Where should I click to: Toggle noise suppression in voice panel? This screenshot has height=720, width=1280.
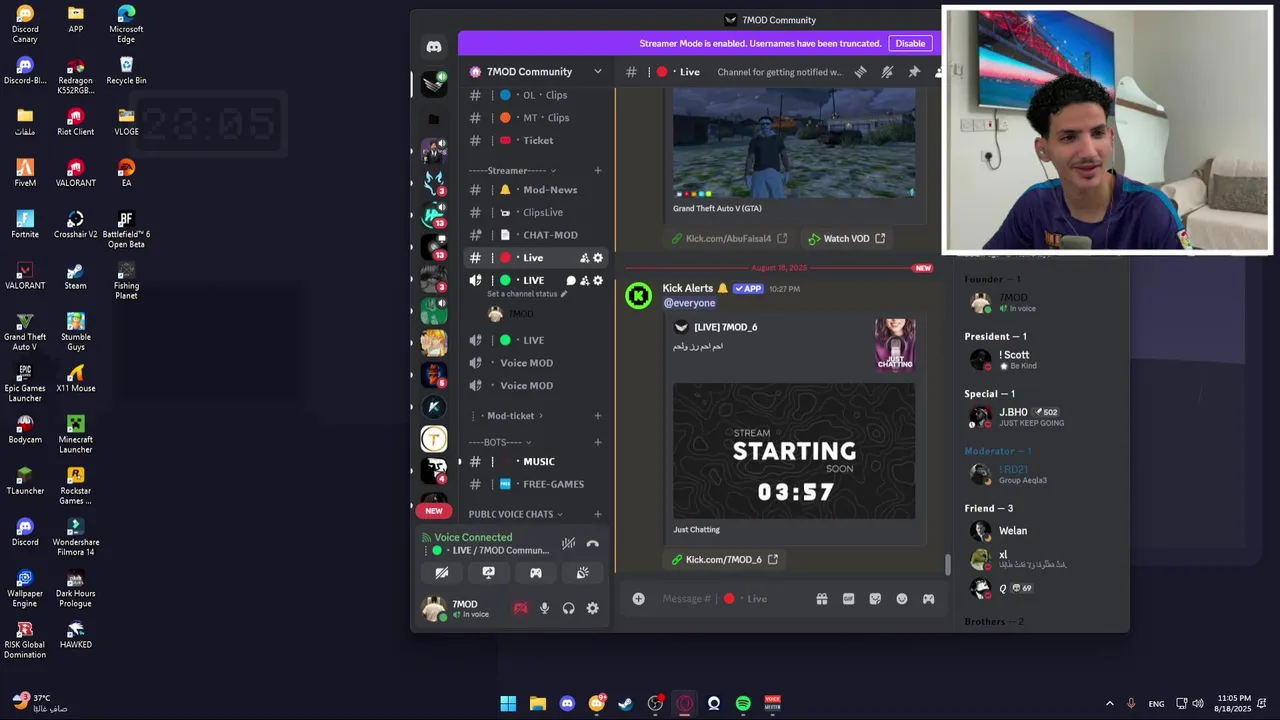568,544
